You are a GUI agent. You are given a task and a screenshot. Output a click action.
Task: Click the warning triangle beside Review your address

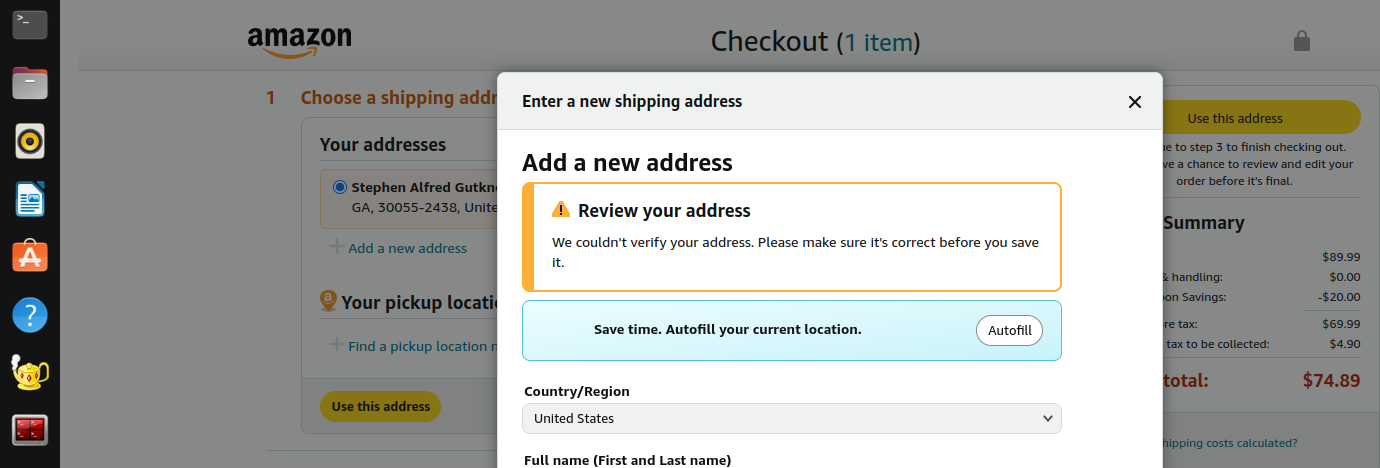point(561,210)
